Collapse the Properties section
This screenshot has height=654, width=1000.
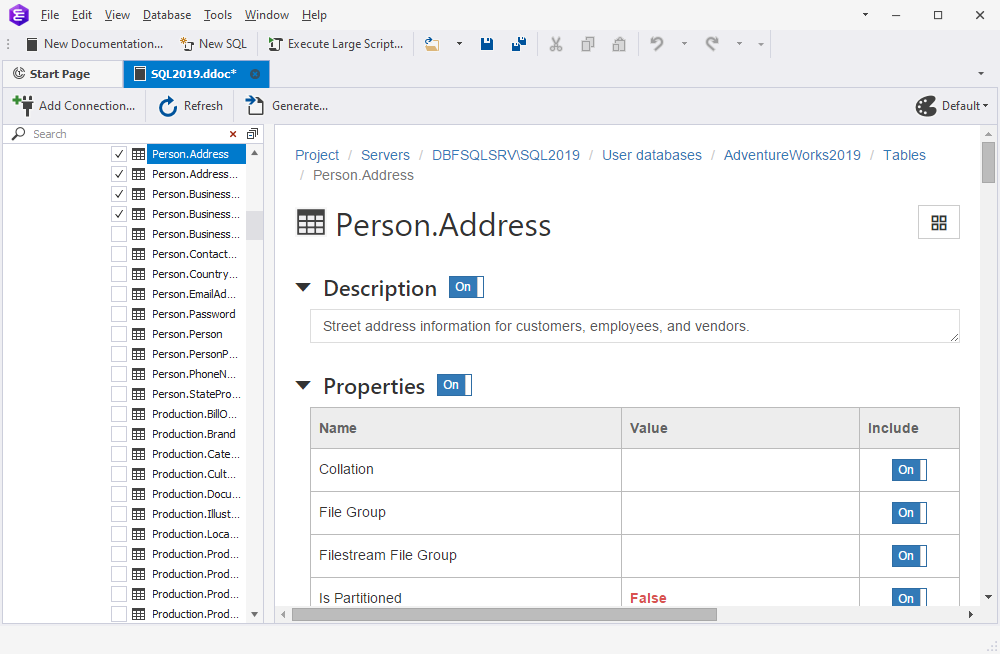304,385
